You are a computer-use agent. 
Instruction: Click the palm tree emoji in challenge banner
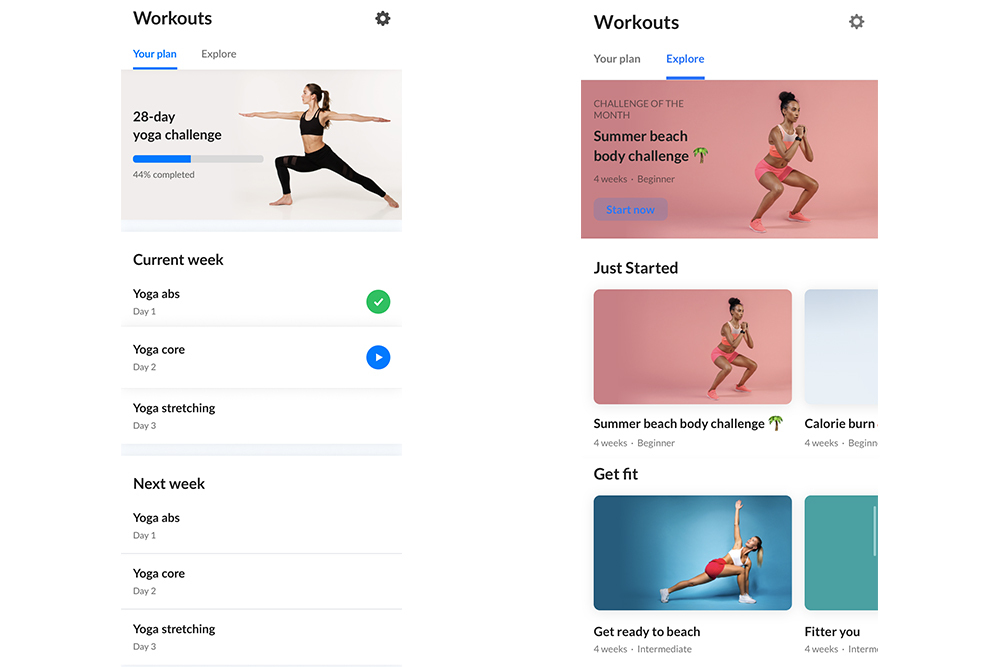point(701,155)
